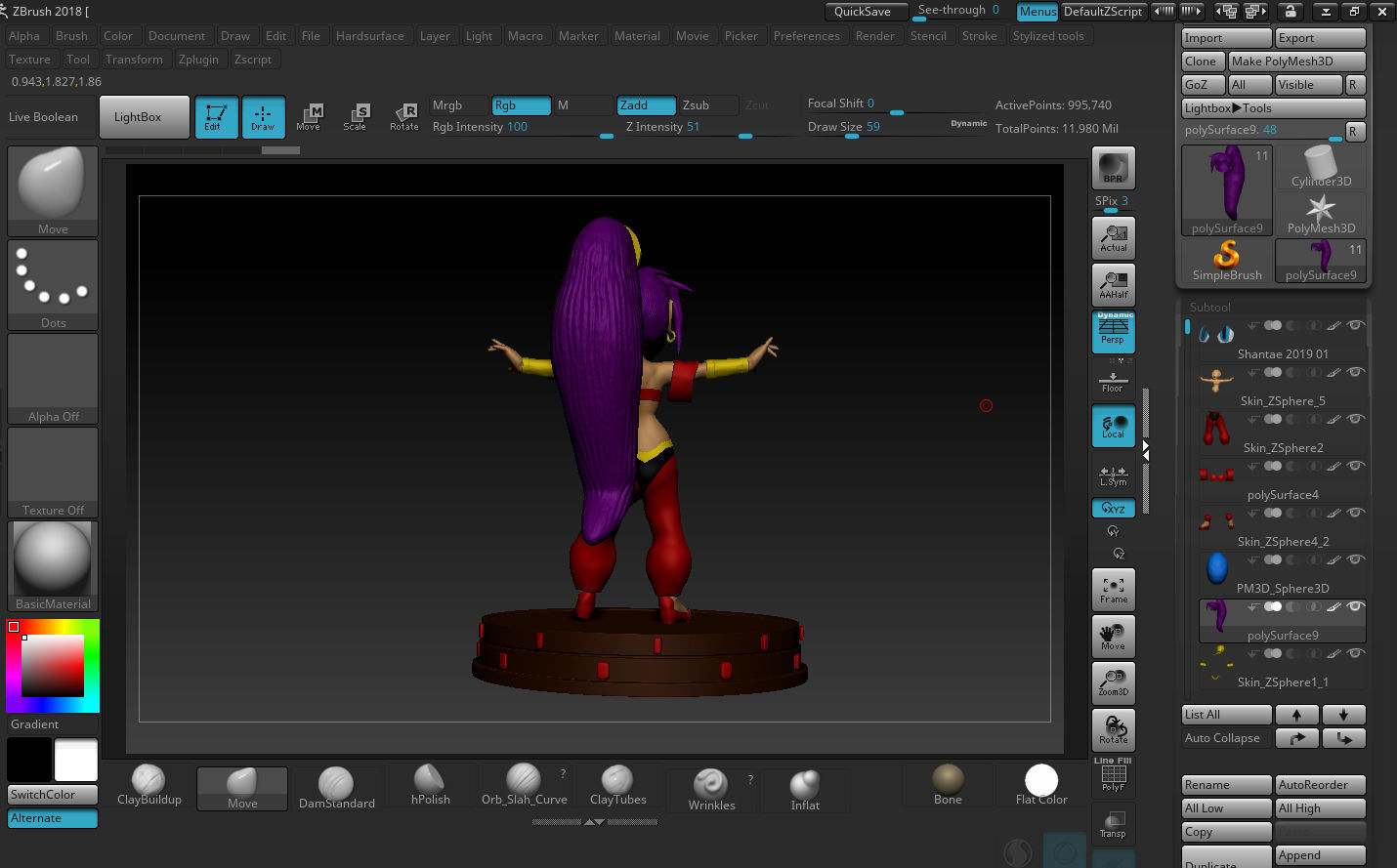
Task: Select the Scale gizmo tool
Action: coord(357,117)
